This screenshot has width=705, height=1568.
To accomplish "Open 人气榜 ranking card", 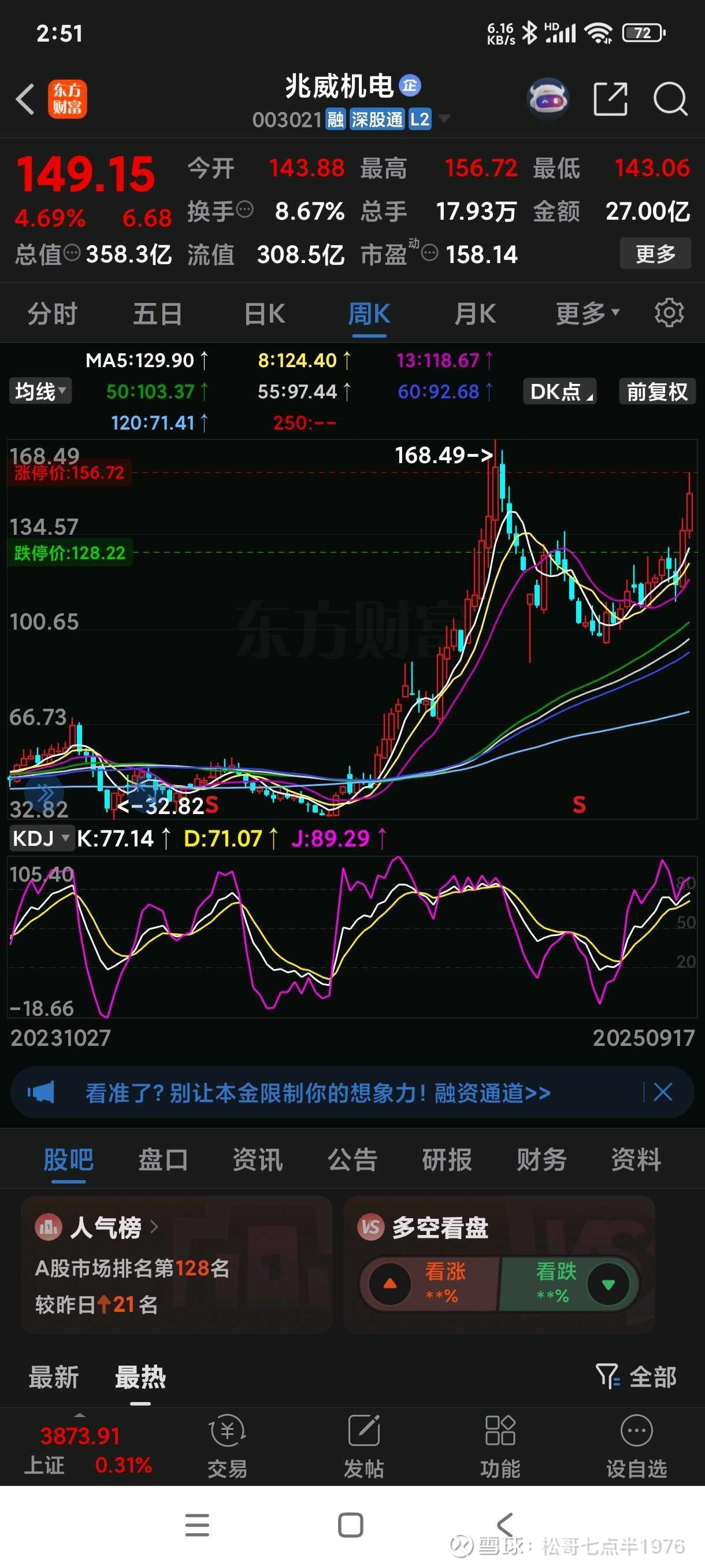I will pos(176,1266).
